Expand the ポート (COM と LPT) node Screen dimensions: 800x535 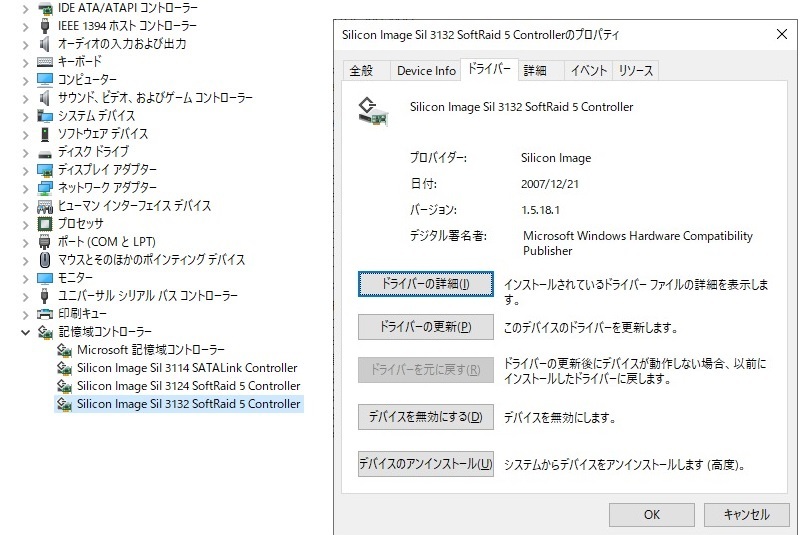click(26, 242)
